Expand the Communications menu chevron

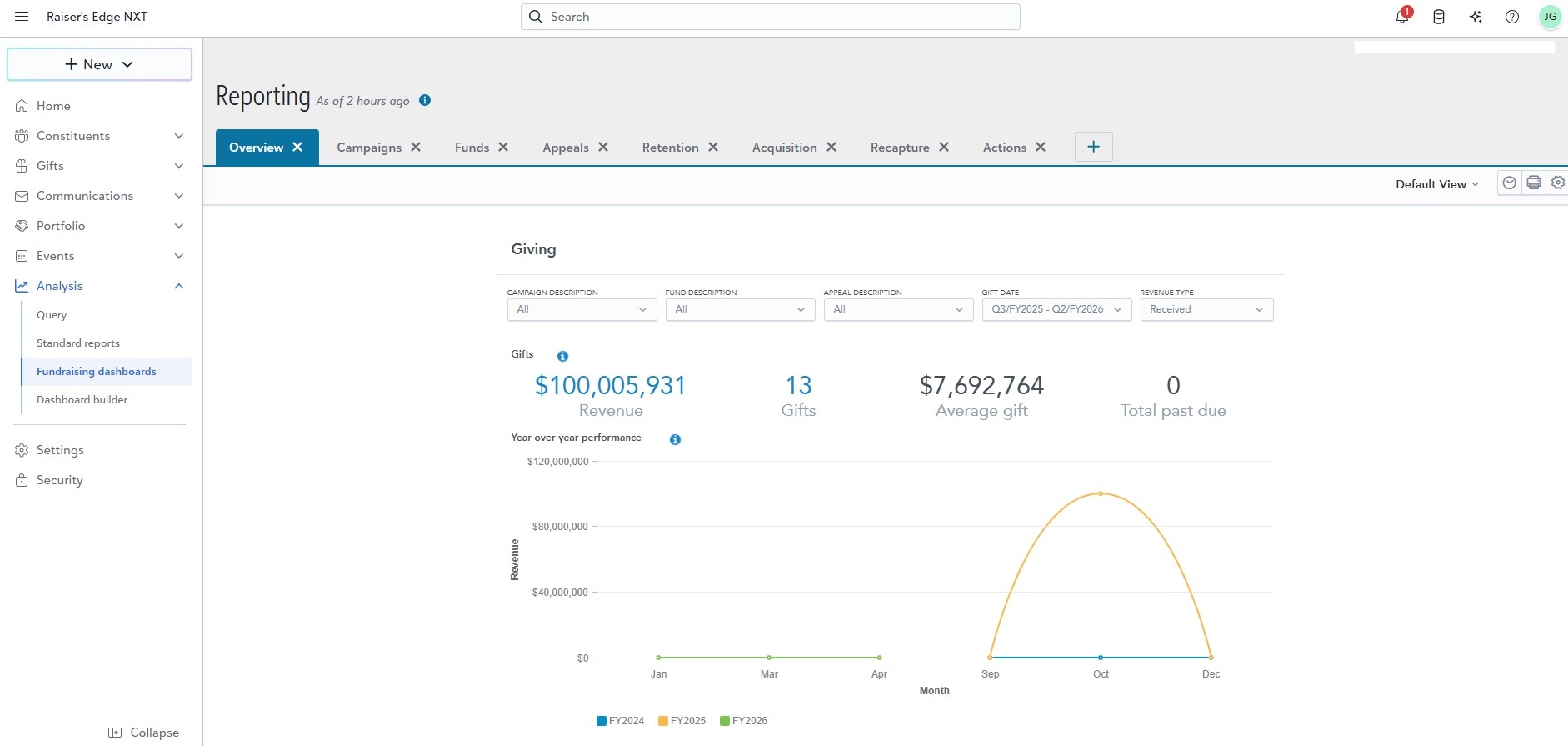click(179, 196)
